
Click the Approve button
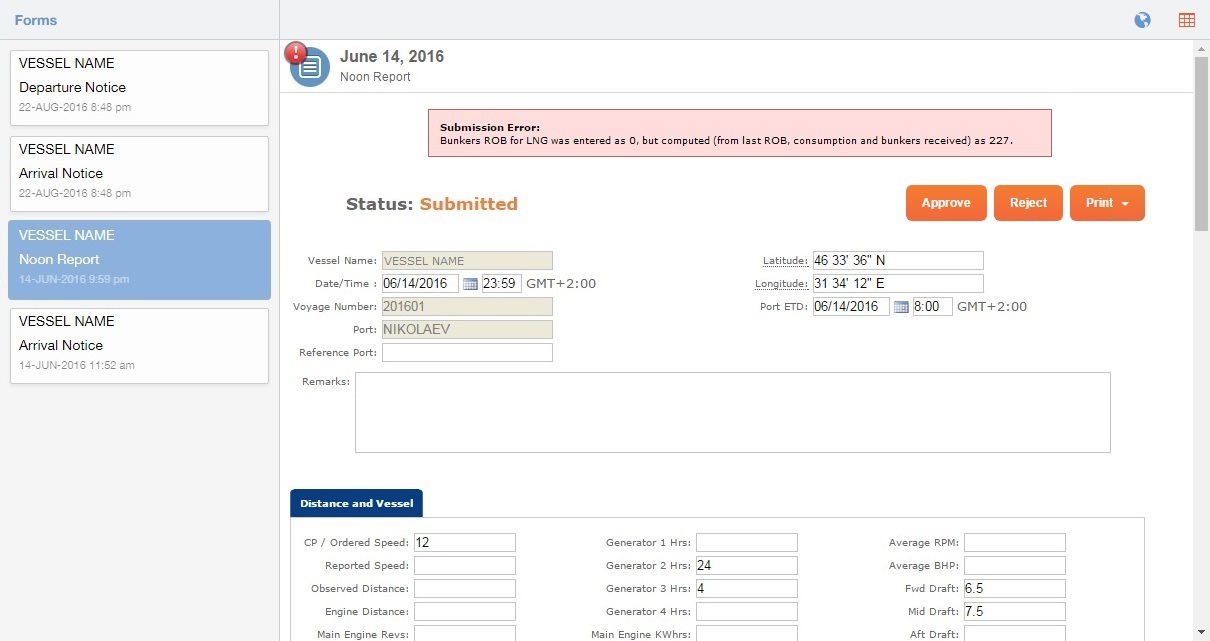pyautogui.click(x=945, y=202)
